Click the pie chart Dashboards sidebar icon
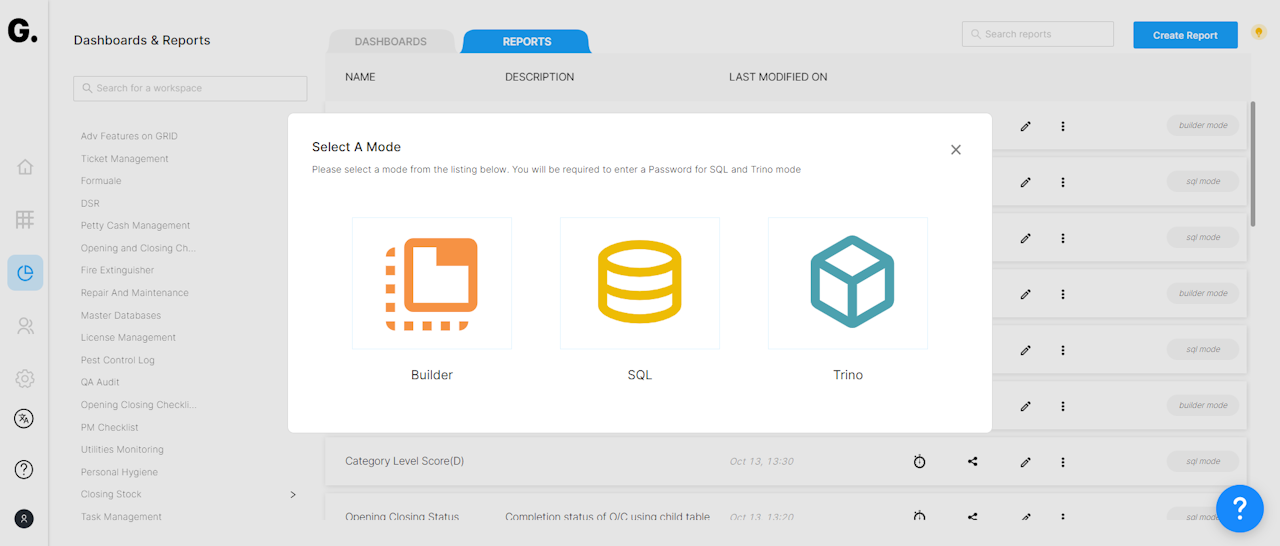 click(x=25, y=273)
